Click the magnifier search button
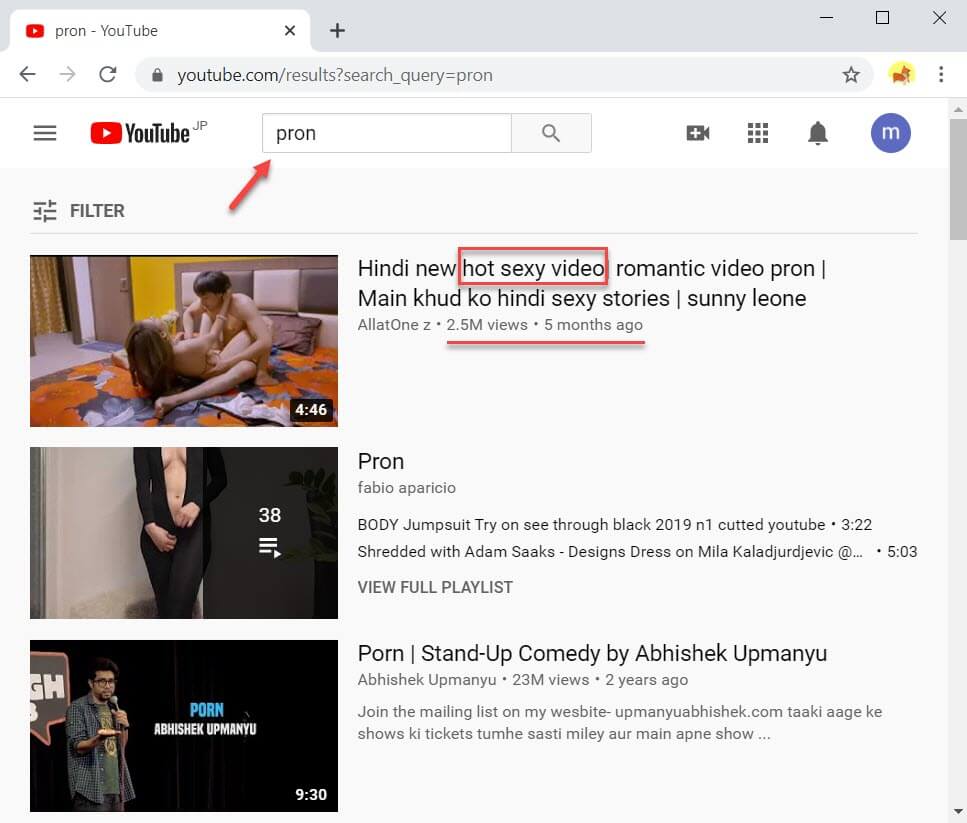 coord(551,133)
